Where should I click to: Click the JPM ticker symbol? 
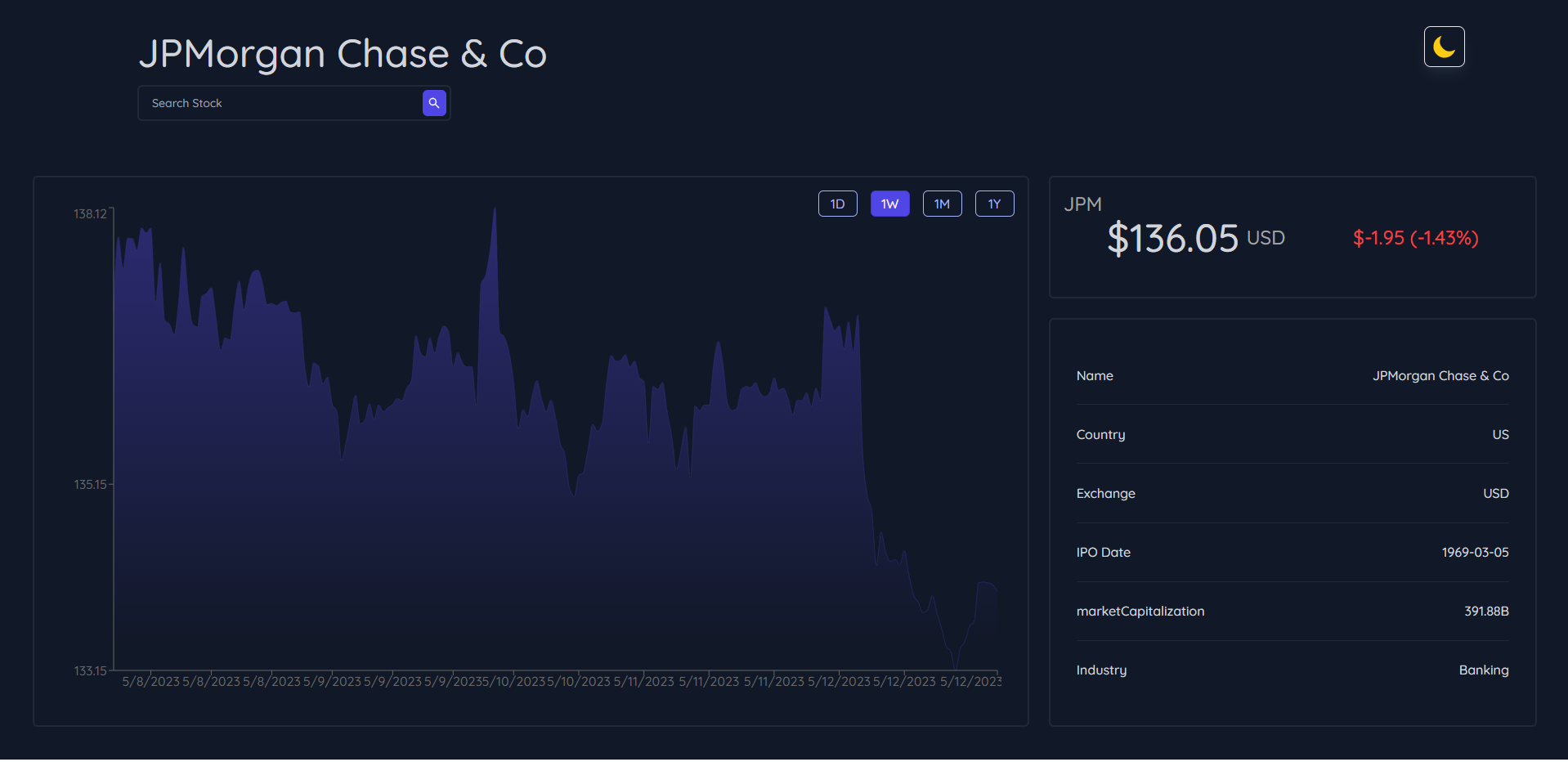pos(1082,204)
